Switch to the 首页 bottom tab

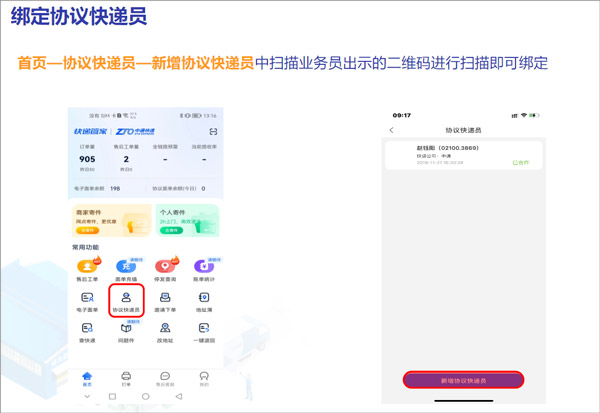pyautogui.click(x=87, y=379)
